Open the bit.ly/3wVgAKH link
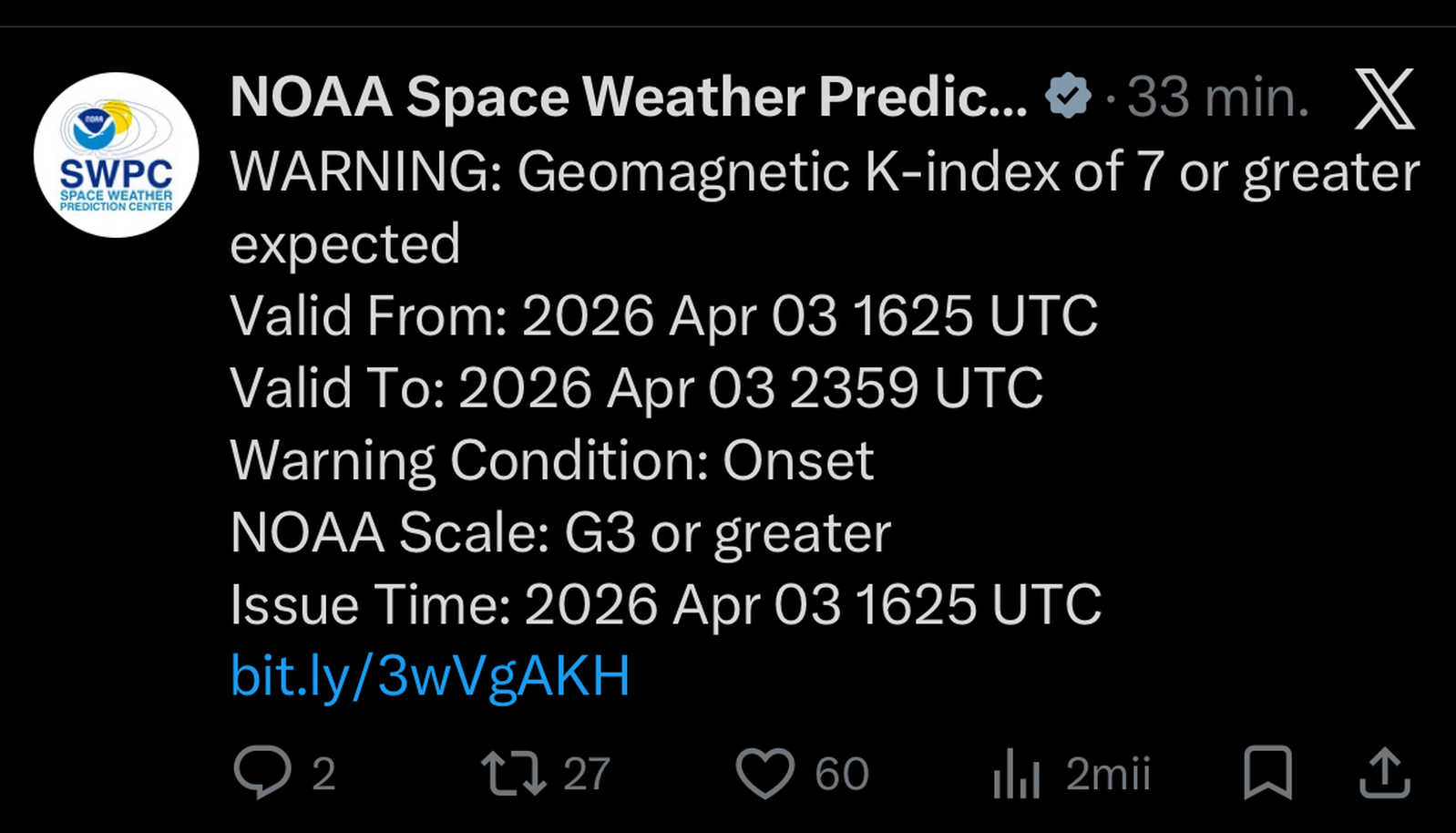 pyautogui.click(x=429, y=675)
